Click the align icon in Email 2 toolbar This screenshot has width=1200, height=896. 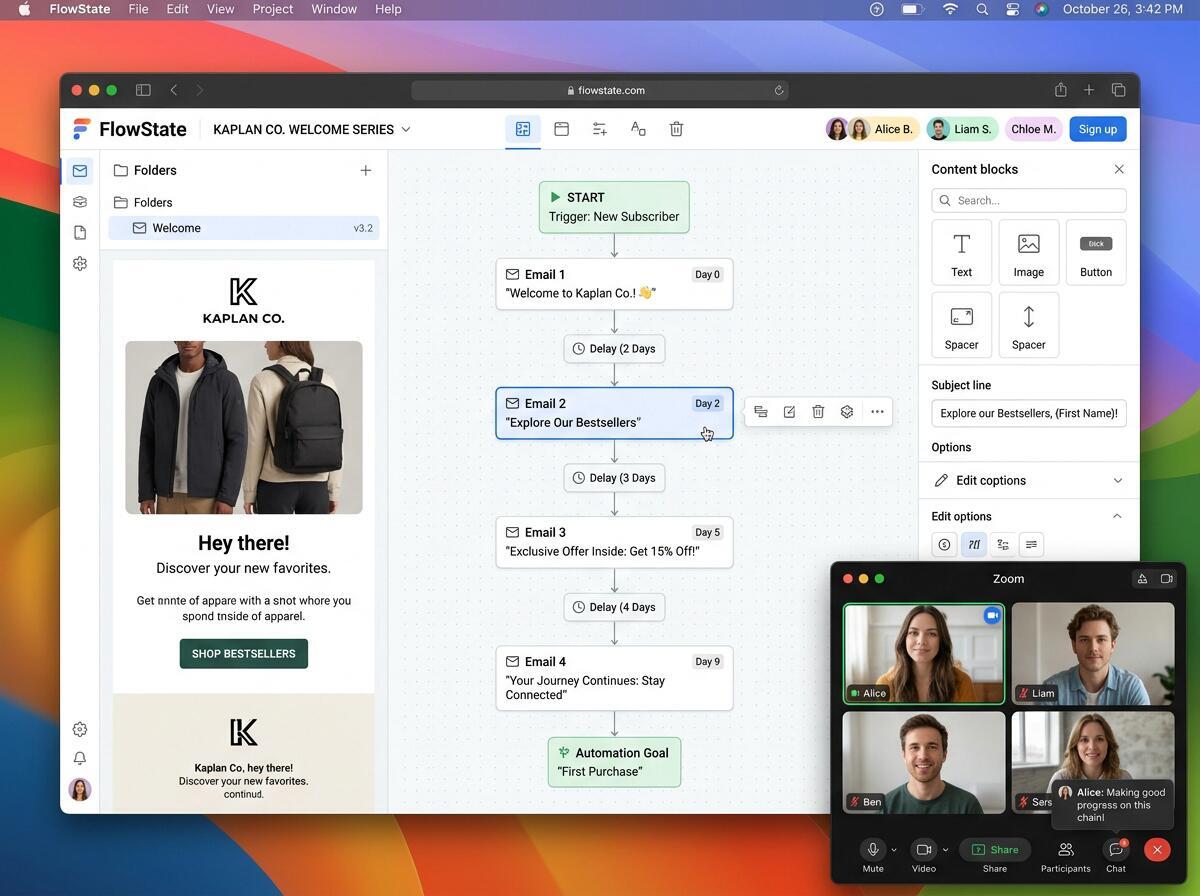coord(761,412)
